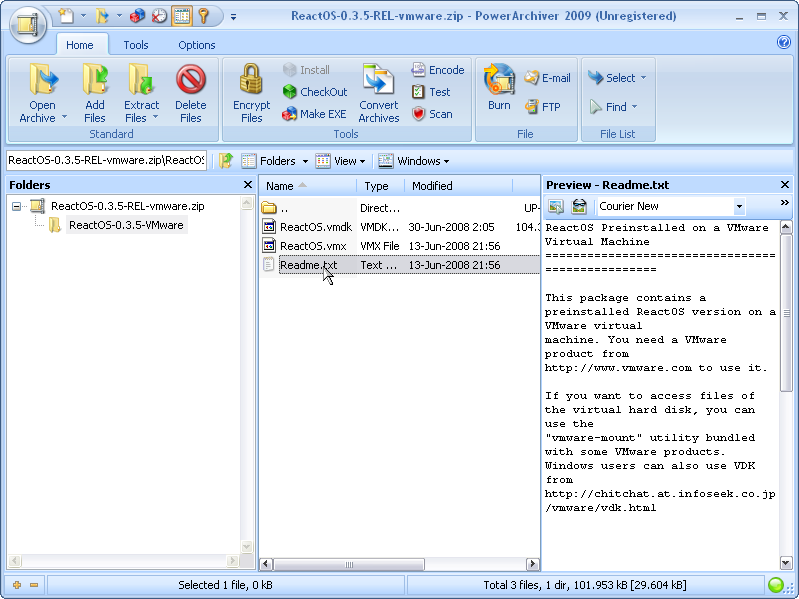The height and width of the screenshot is (599, 799).
Task: Click the second preview toolbar icon
Action: pyautogui.click(x=579, y=206)
